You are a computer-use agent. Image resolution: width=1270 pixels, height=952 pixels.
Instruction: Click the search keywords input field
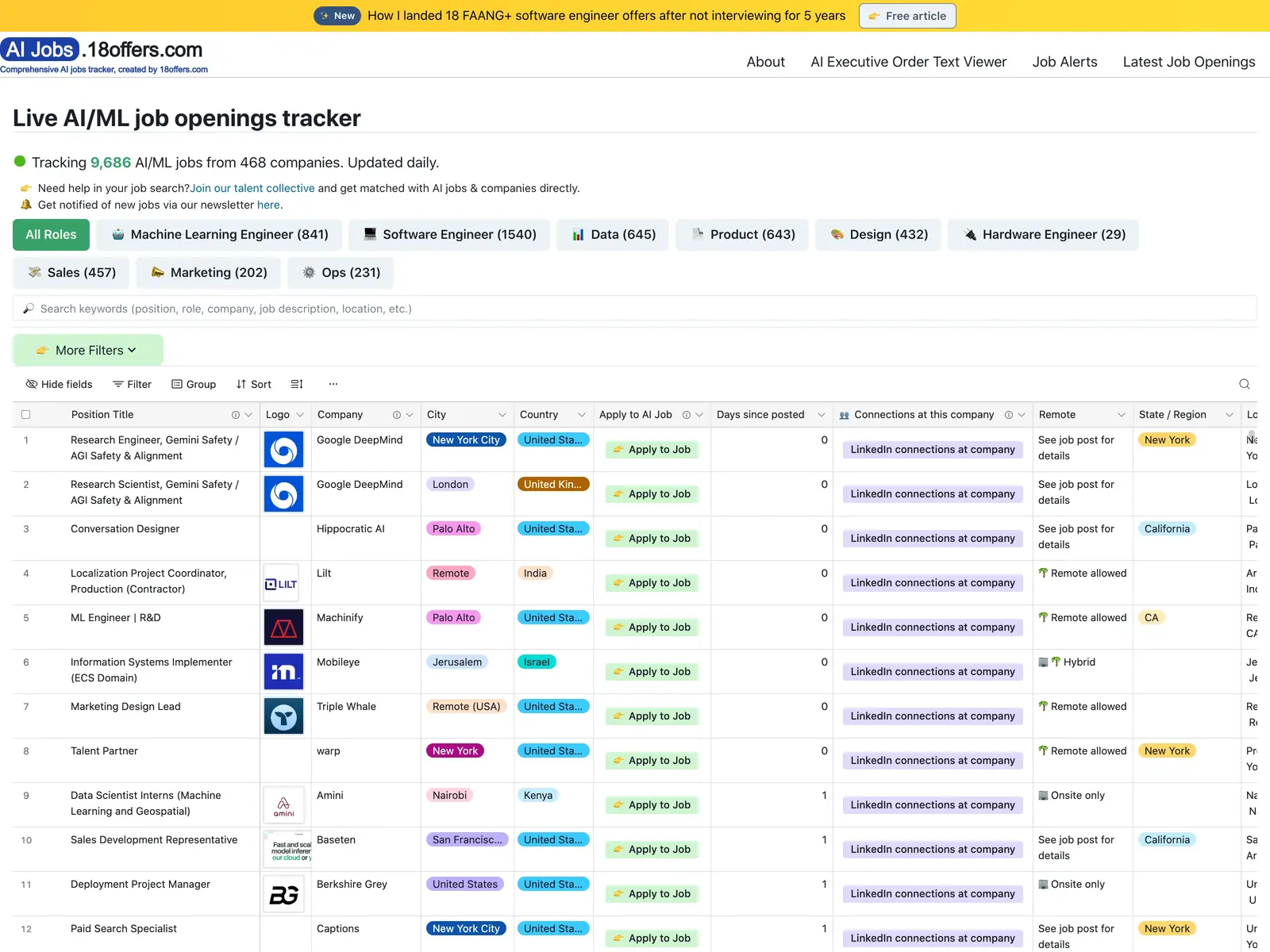coord(635,309)
